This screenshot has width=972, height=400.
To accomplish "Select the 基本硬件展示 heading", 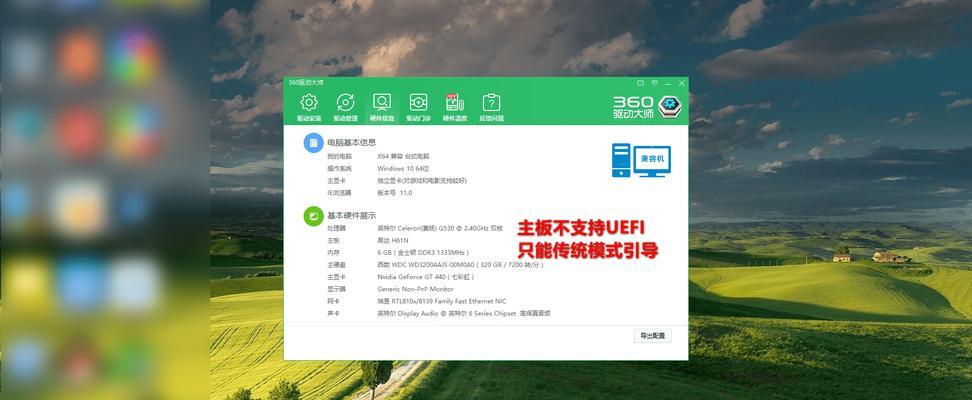I will pos(351,216).
